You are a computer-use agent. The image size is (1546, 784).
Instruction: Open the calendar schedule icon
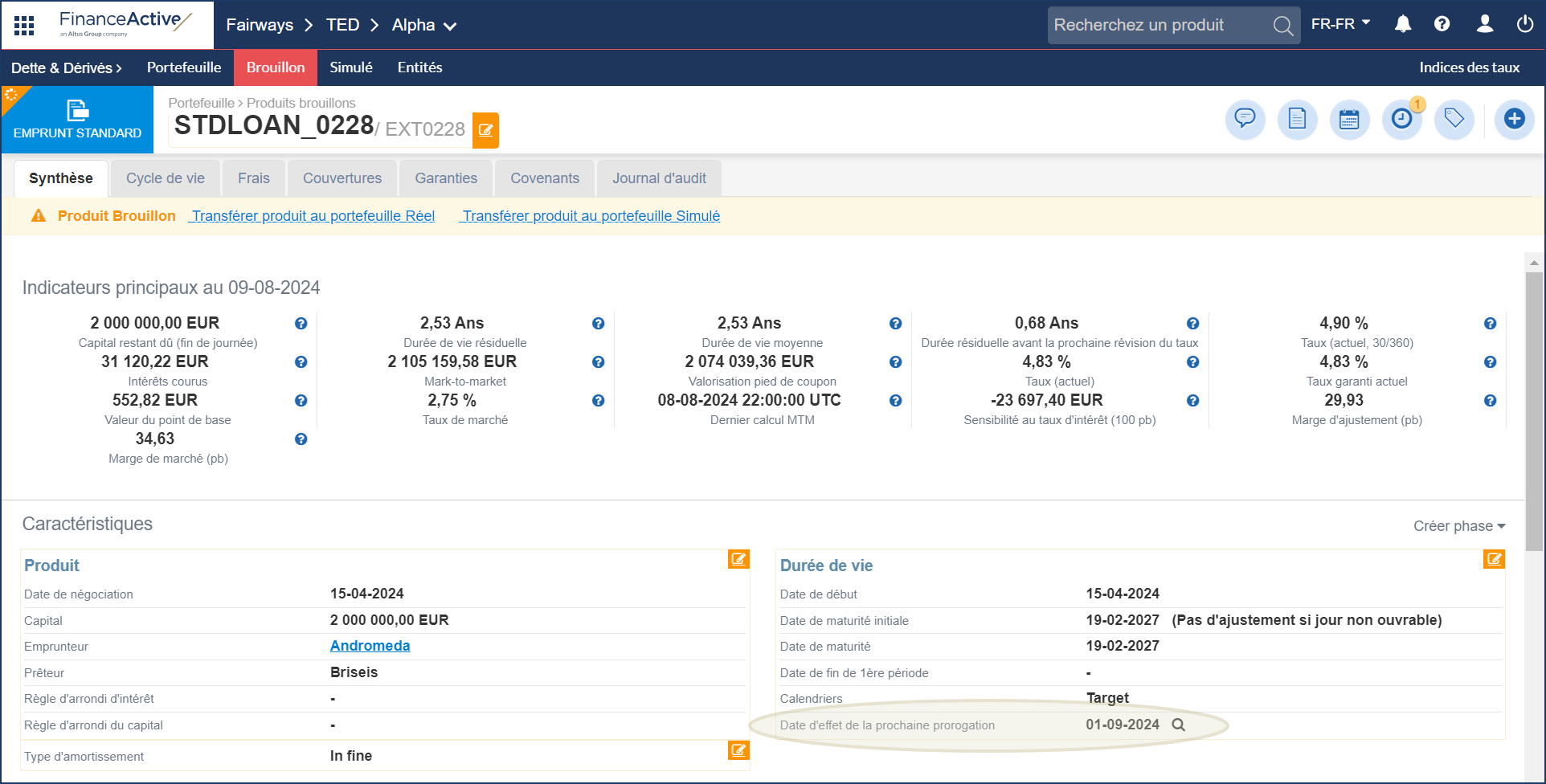pos(1349,119)
